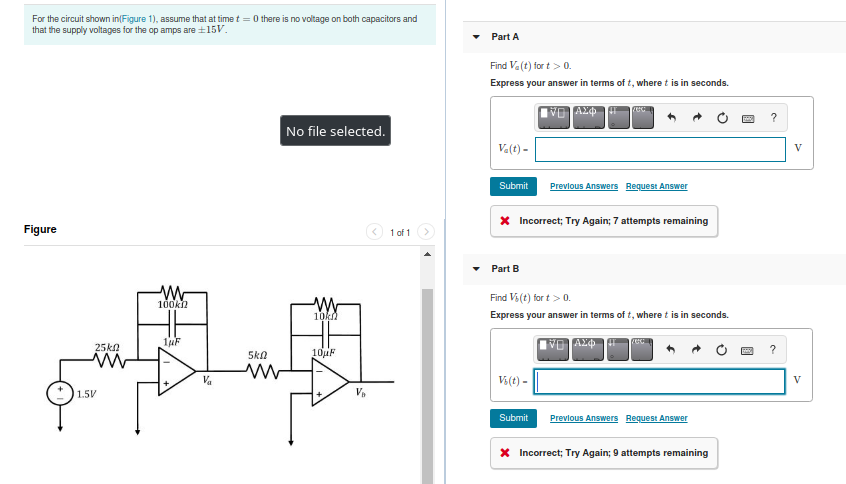Collapse the Part A section
The image size is (846, 484).
pyautogui.click(x=476, y=37)
